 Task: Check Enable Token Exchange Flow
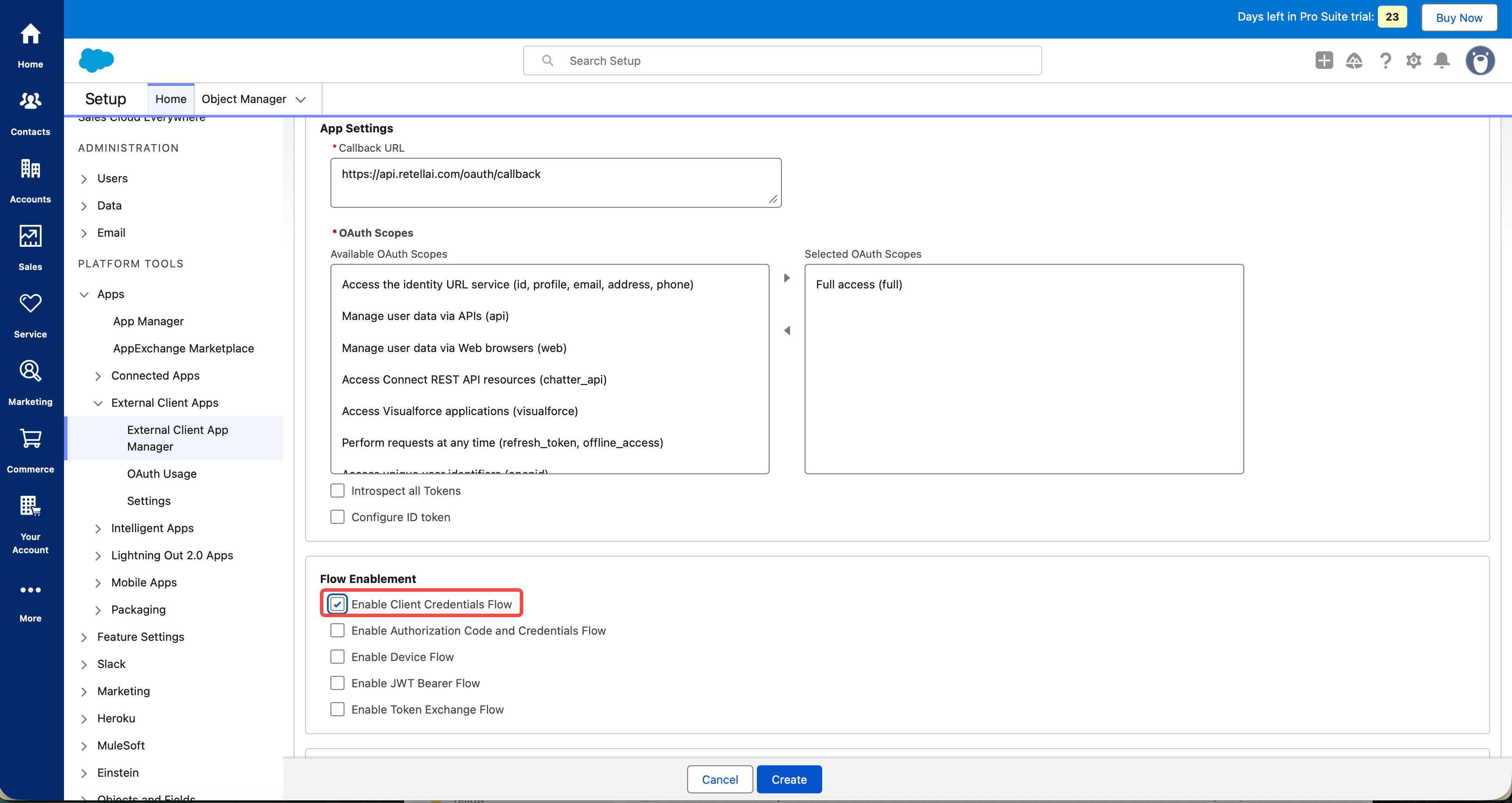click(337, 709)
